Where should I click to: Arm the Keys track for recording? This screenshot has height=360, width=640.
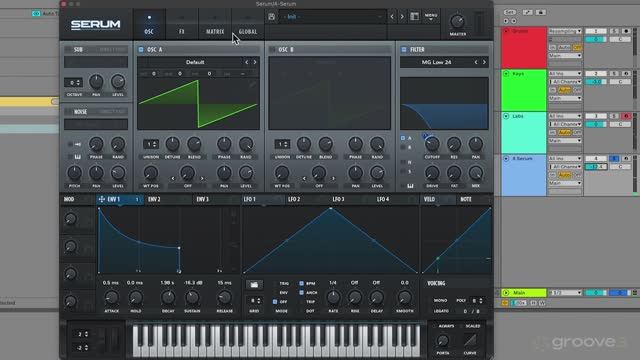[626, 73]
